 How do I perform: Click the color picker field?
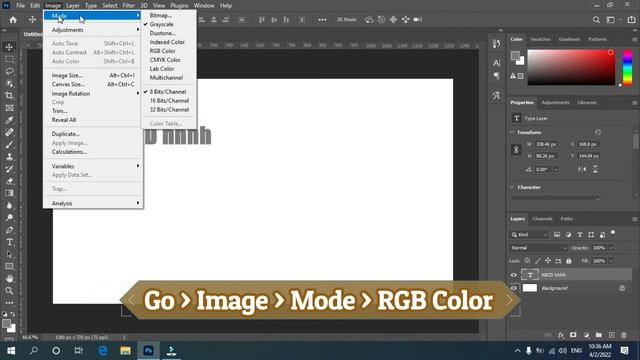pyautogui.click(x=571, y=67)
